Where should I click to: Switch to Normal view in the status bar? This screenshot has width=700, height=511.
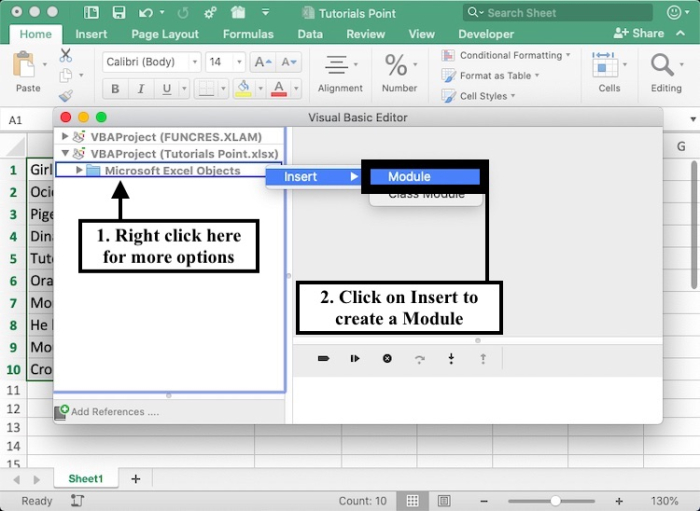pos(412,501)
